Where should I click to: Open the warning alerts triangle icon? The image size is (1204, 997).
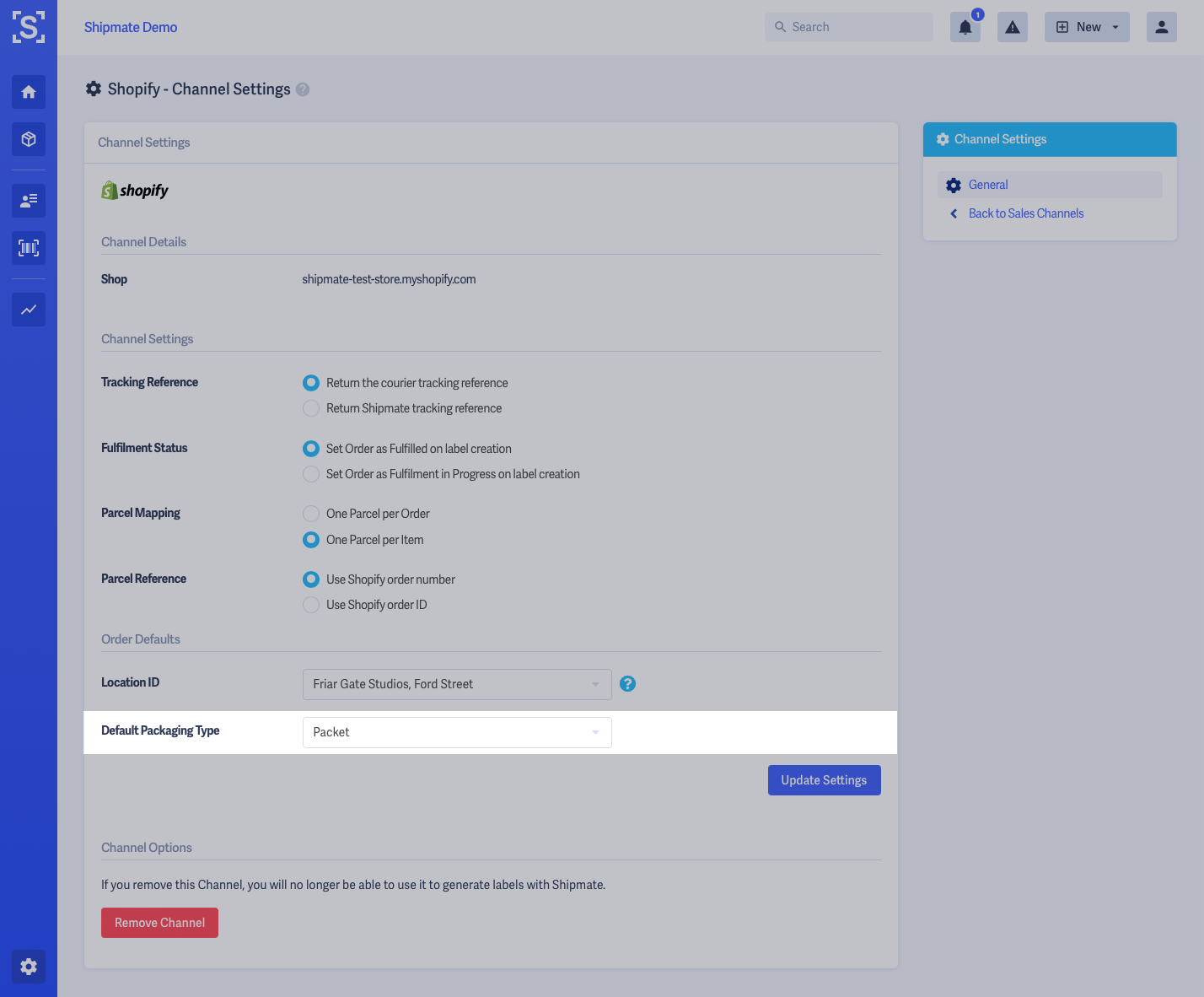point(1013,27)
